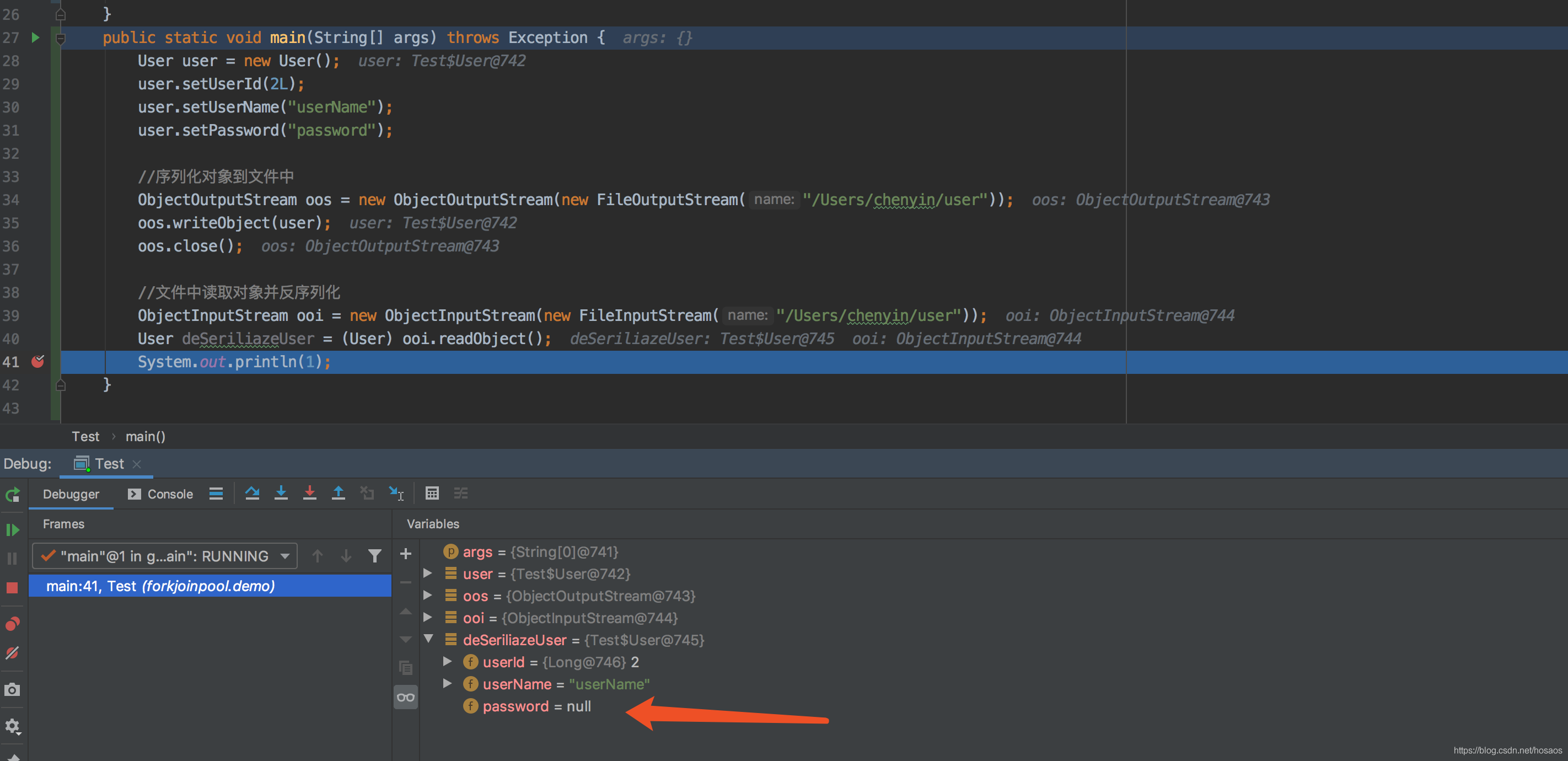Click the Step Into icon
1568x761 pixels.
pos(281,493)
